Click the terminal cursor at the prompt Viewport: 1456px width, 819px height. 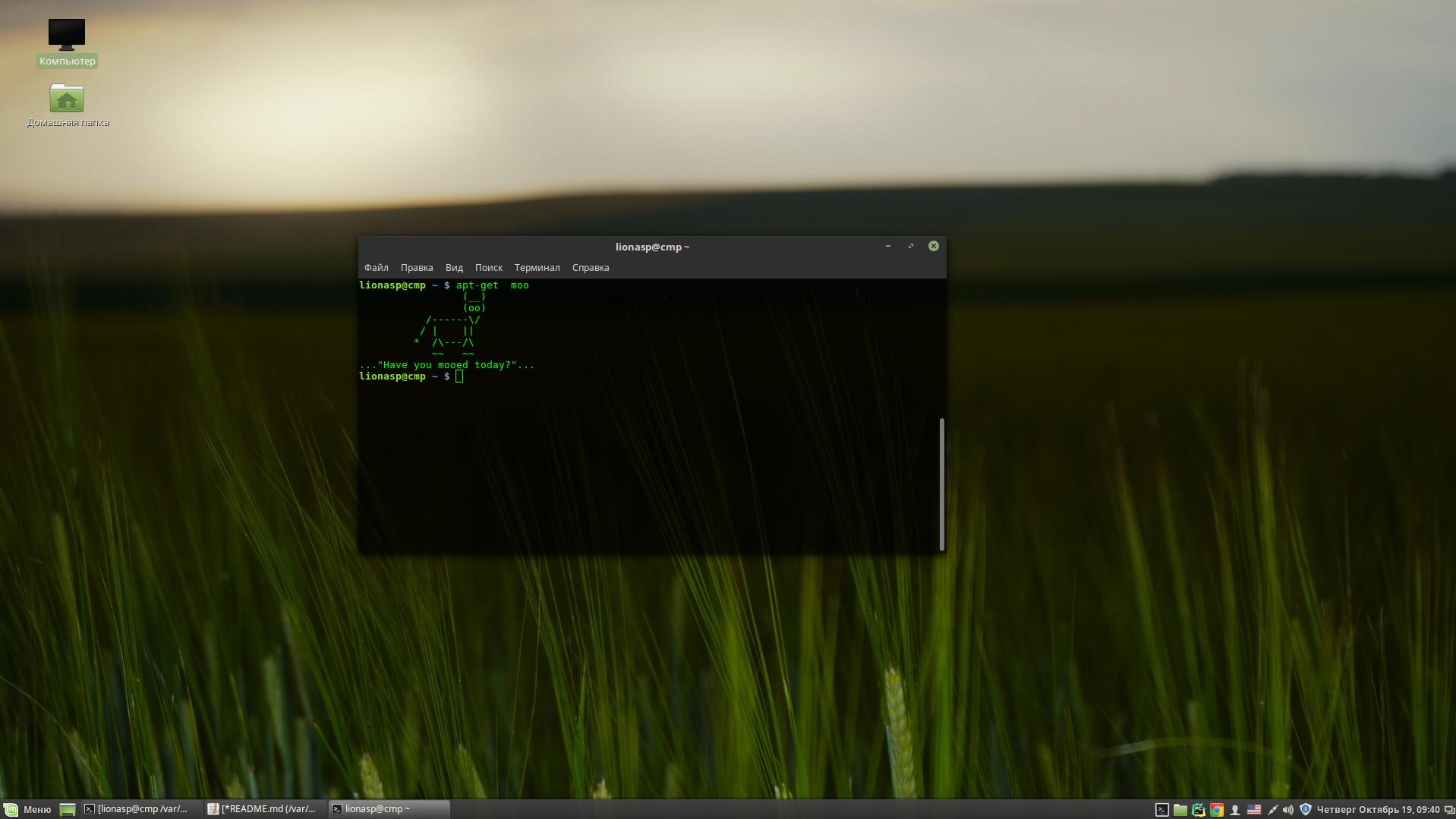click(x=459, y=376)
